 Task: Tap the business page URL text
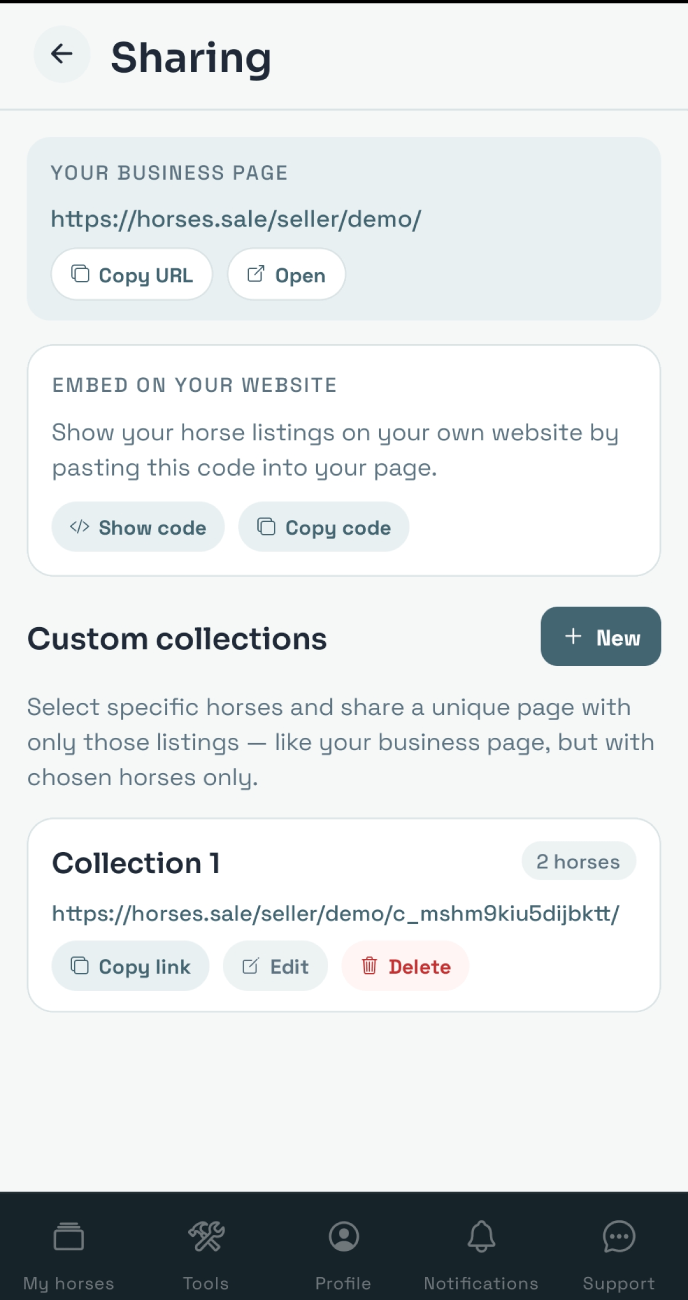[x=236, y=219]
